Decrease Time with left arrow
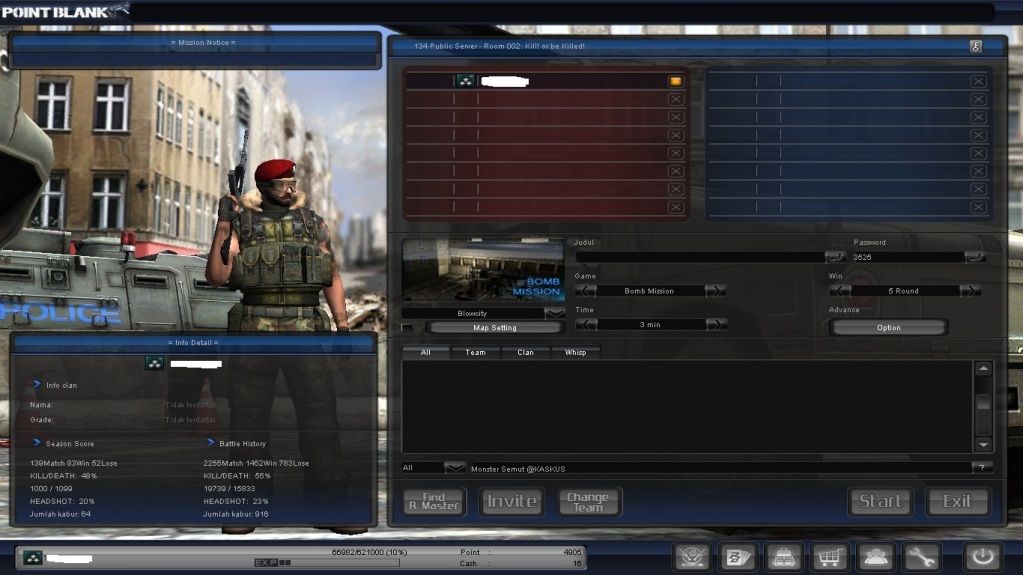This screenshot has height=575, width=1023. pyautogui.click(x=586, y=324)
